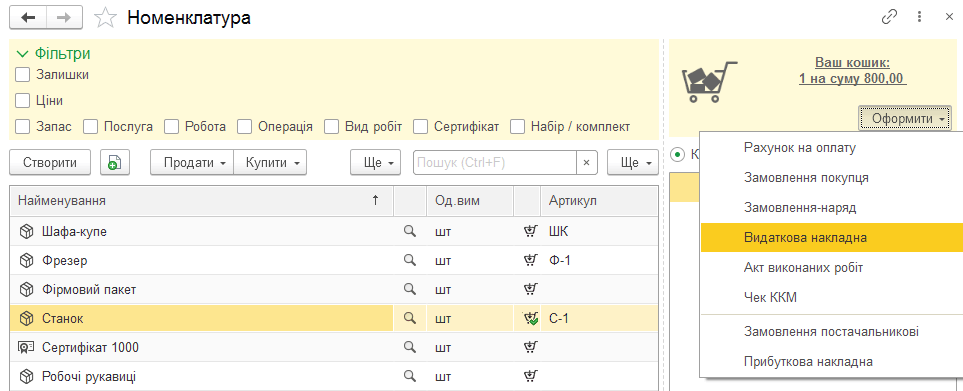Open the Ще dropdown right of search
This screenshot has height=391, width=963.
(633, 163)
